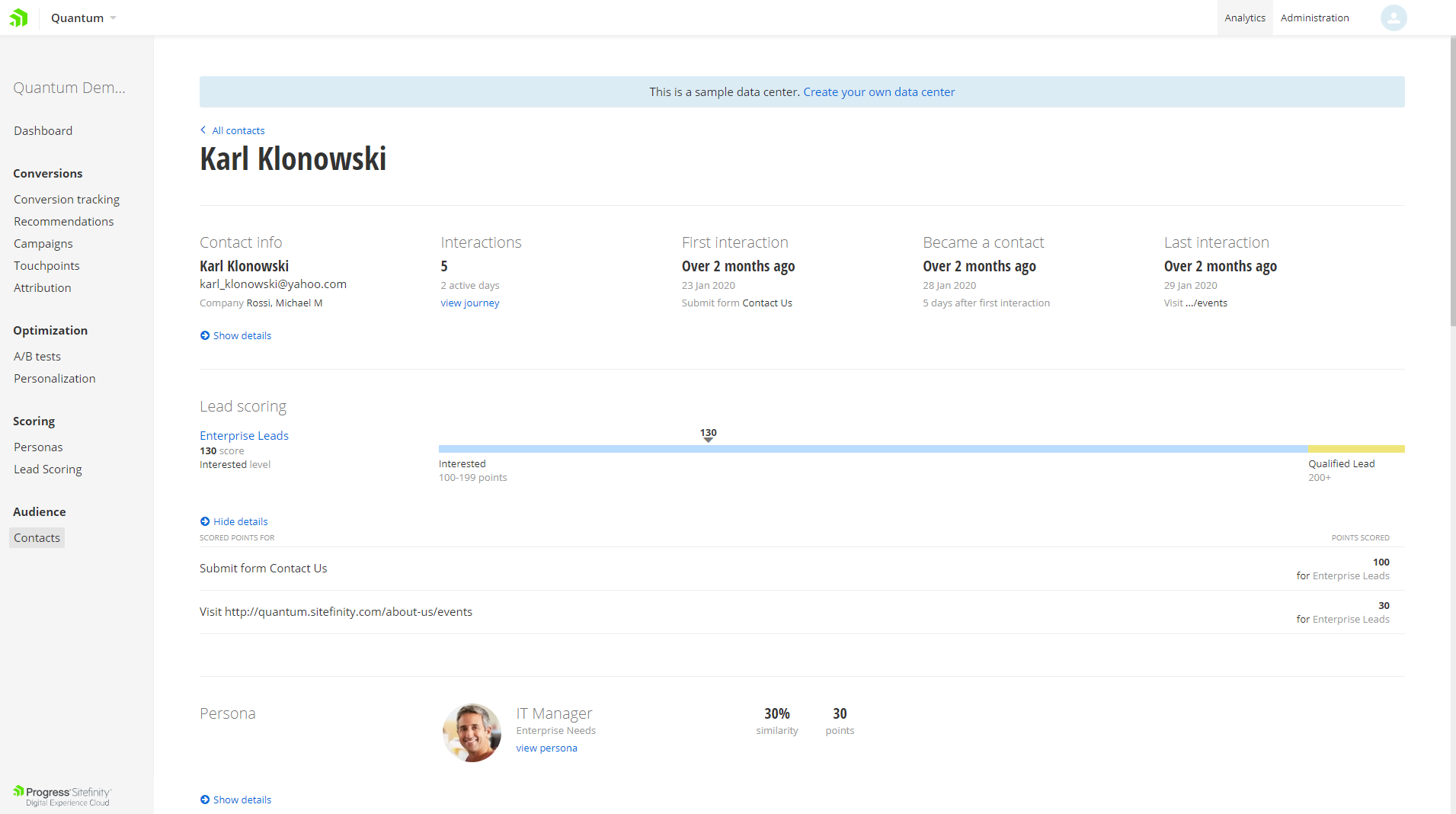Click the IT Manager persona photo
The image size is (1456, 814).
(x=472, y=732)
